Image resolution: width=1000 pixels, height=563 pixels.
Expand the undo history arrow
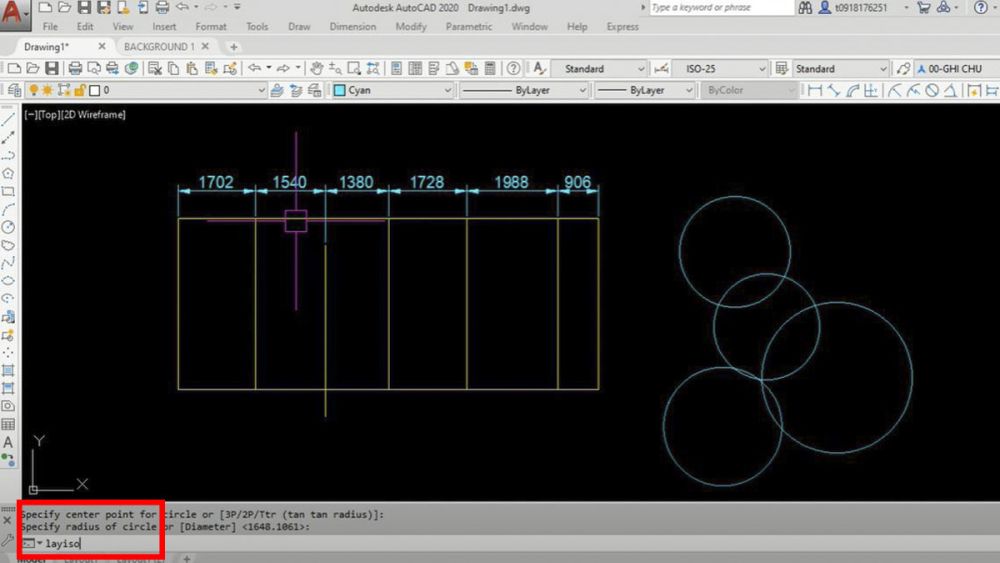coord(268,68)
